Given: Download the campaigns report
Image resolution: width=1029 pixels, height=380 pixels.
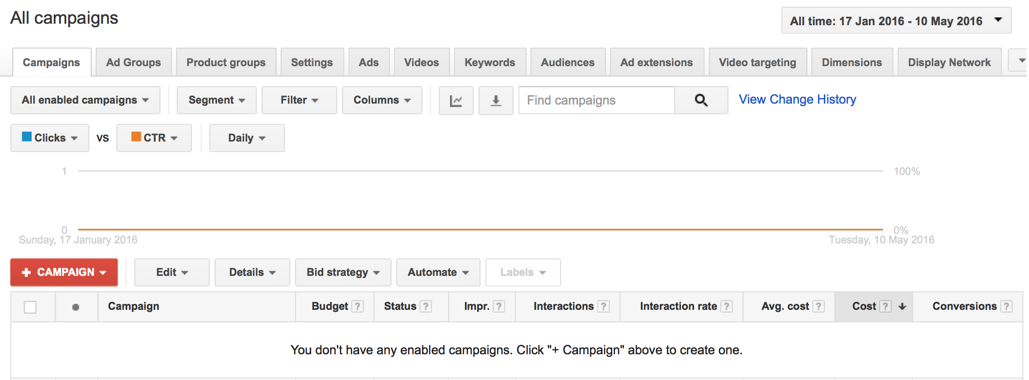Looking at the screenshot, I should (x=496, y=100).
